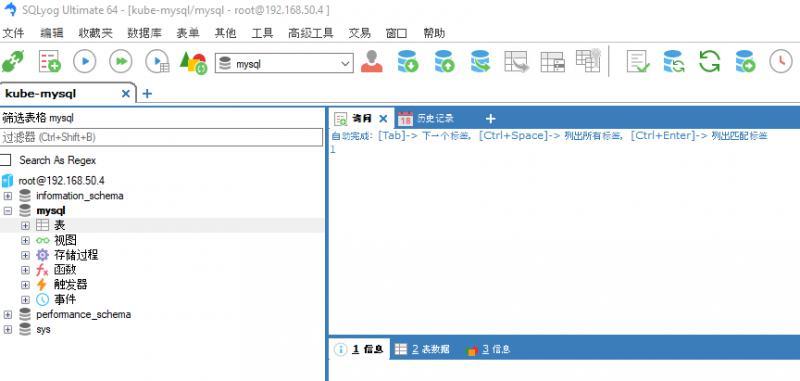This screenshot has width=800, height=381.
Task: Expand the 函数 functions node
Action: [26, 270]
